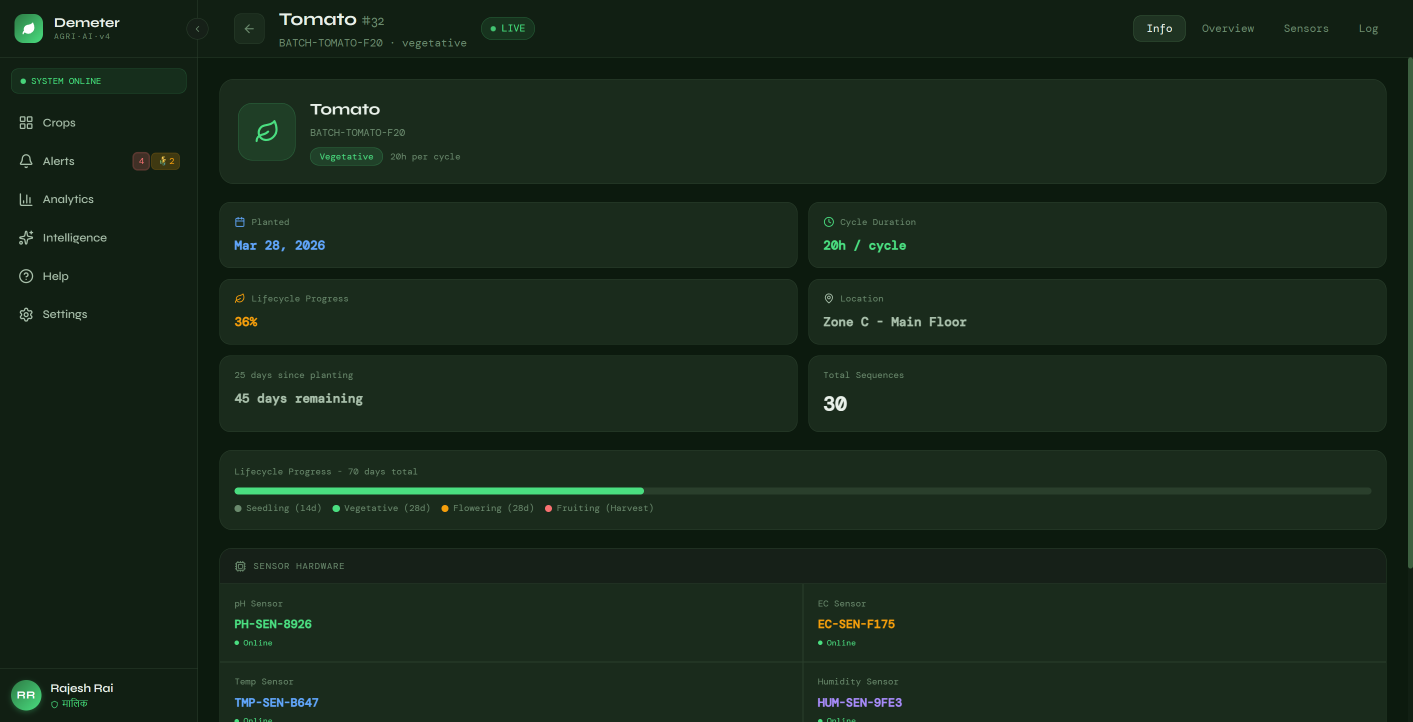This screenshot has width=1413, height=722.
Task: Click the chip icon beside Sensor Hardware
Action: [240, 566]
